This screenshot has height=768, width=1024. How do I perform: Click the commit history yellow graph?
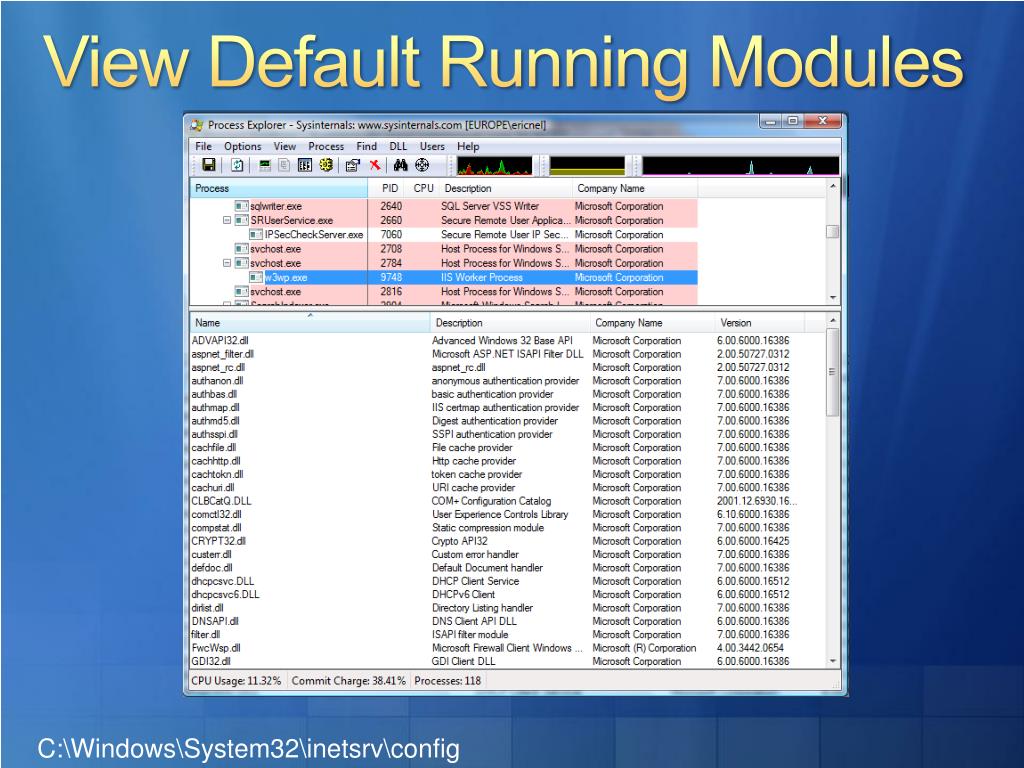[587, 166]
